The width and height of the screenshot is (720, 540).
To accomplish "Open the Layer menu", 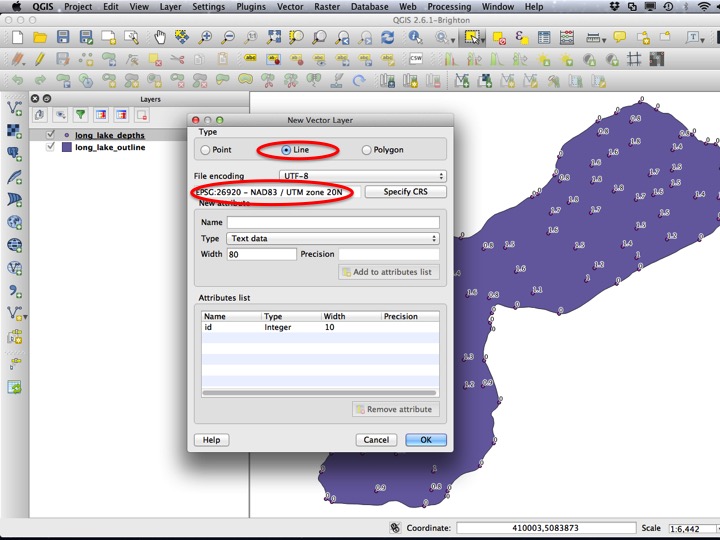I will click(170, 6).
